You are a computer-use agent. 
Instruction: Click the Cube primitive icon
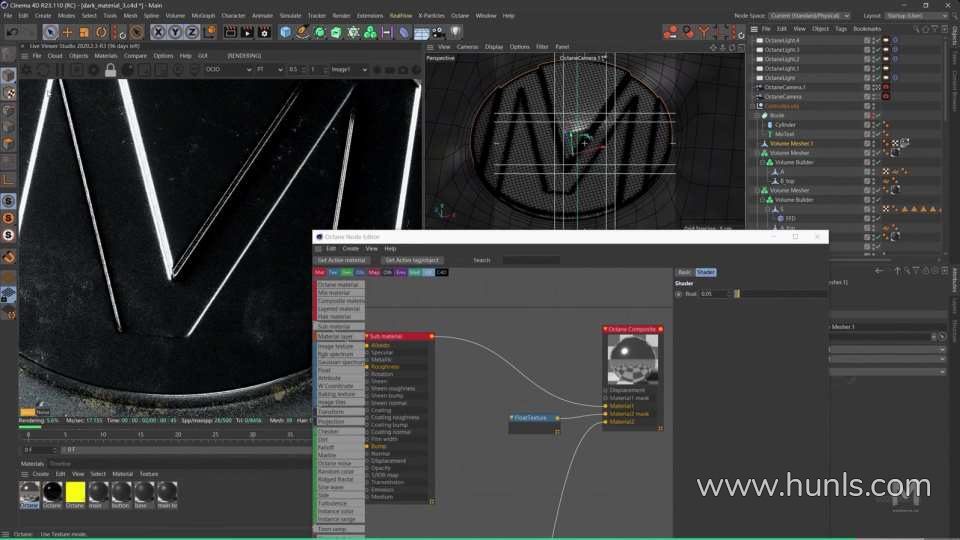[x=286, y=32]
